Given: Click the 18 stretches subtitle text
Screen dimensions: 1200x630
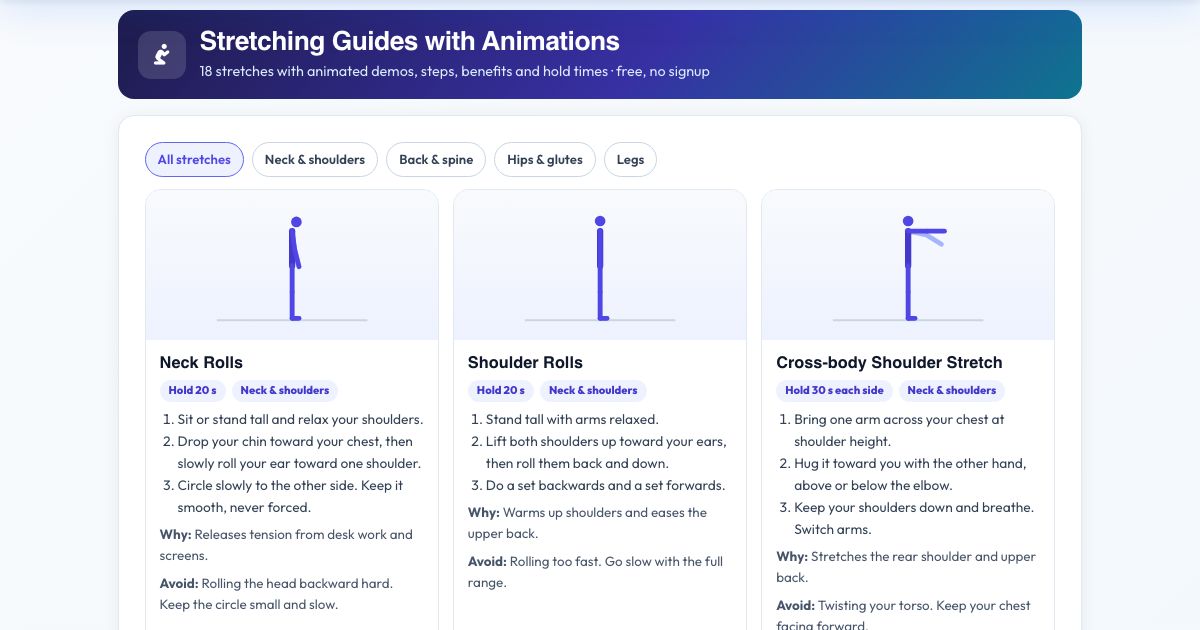Looking at the screenshot, I should [x=454, y=71].
